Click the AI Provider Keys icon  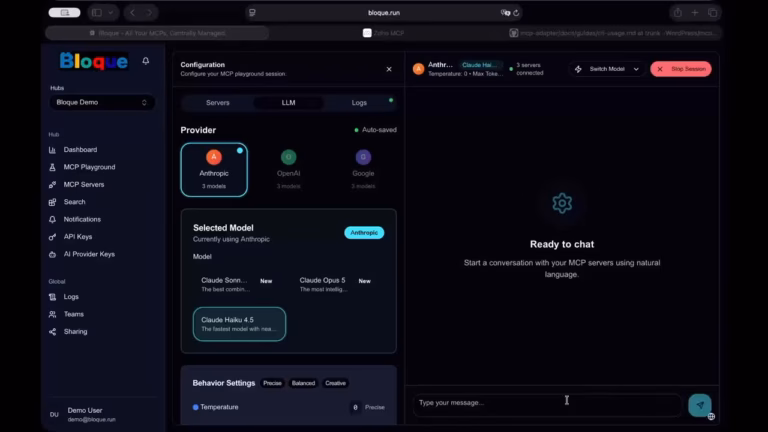52,254
